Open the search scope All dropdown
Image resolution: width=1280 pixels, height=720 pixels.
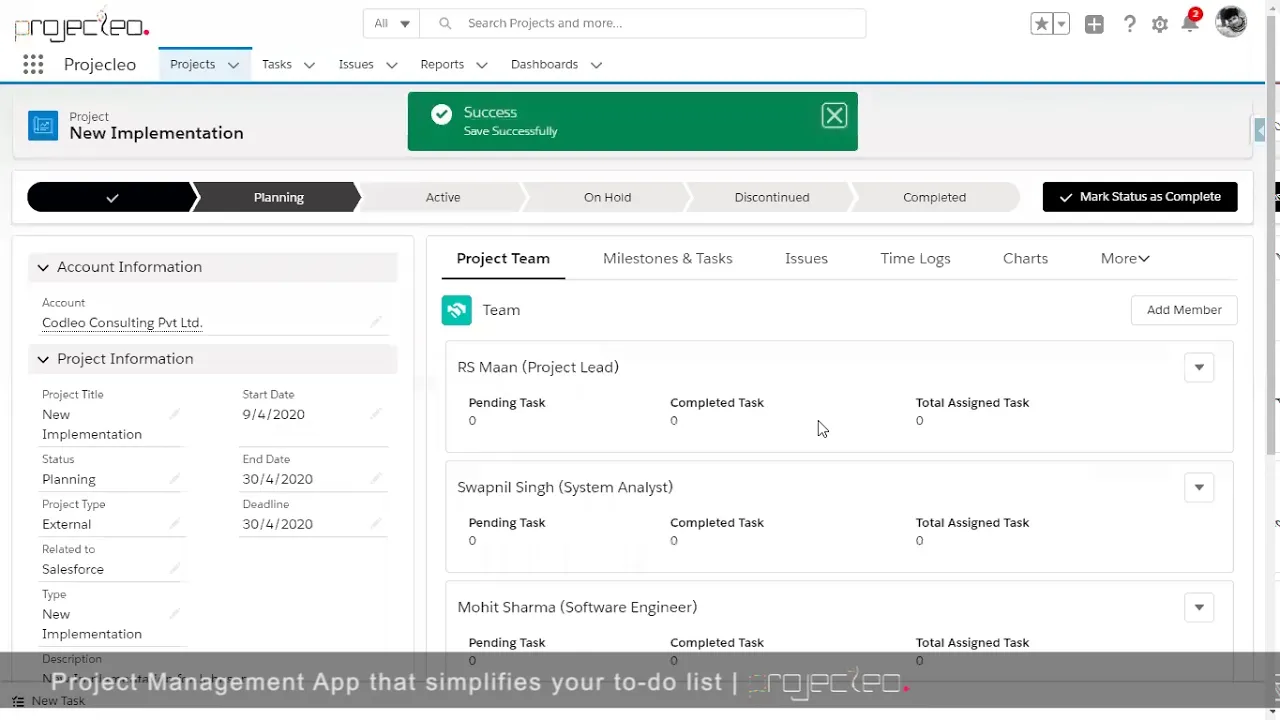coord(392,23)
